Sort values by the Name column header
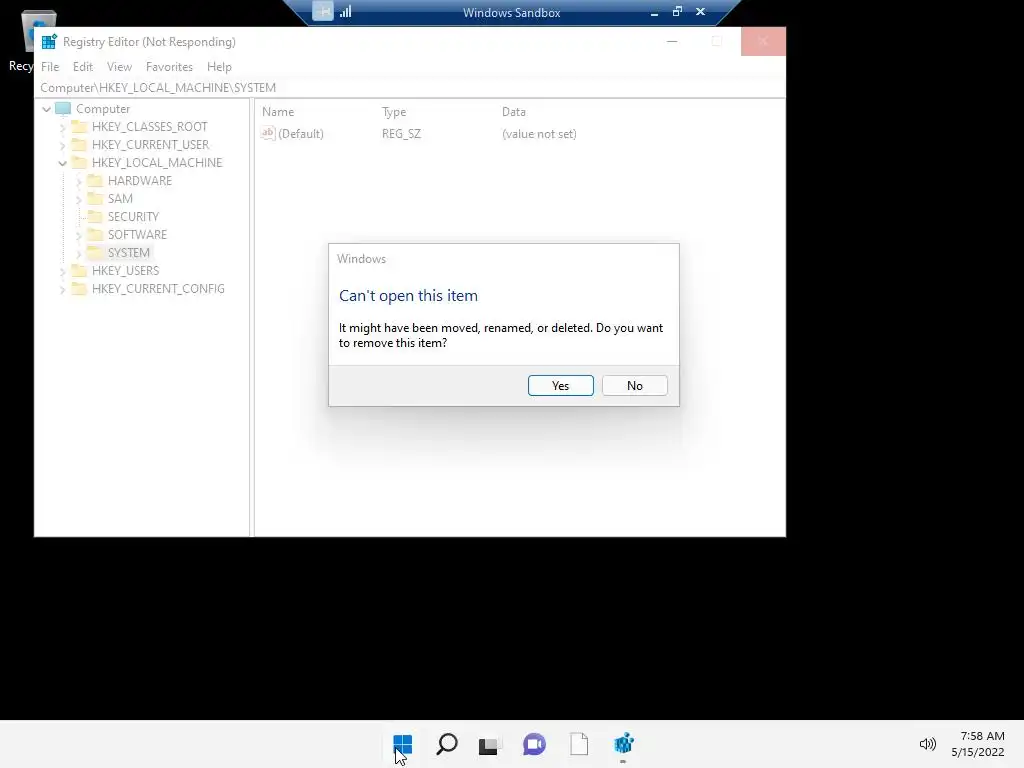Screen dimensions: 1024x768 click(278, 112)
